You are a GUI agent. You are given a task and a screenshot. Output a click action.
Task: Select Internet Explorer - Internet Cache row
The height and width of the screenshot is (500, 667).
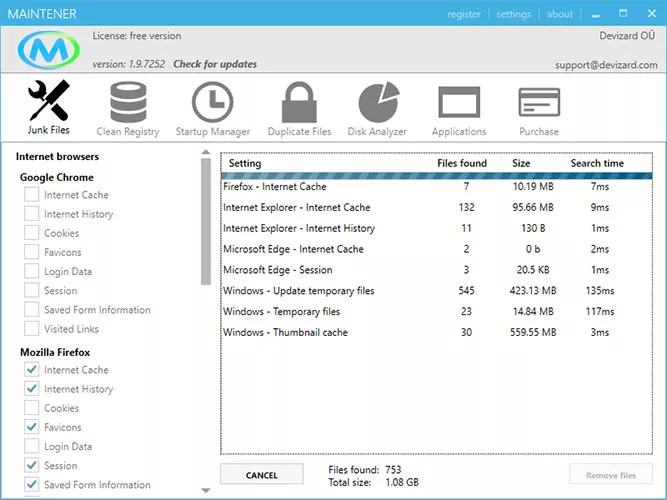click(x=436, y=207)
